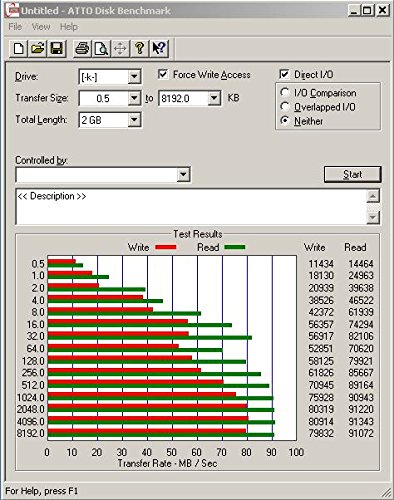Uncheck the Direct I/O checkbox
The height and width of the screenshot is (500, 394).
284,74
